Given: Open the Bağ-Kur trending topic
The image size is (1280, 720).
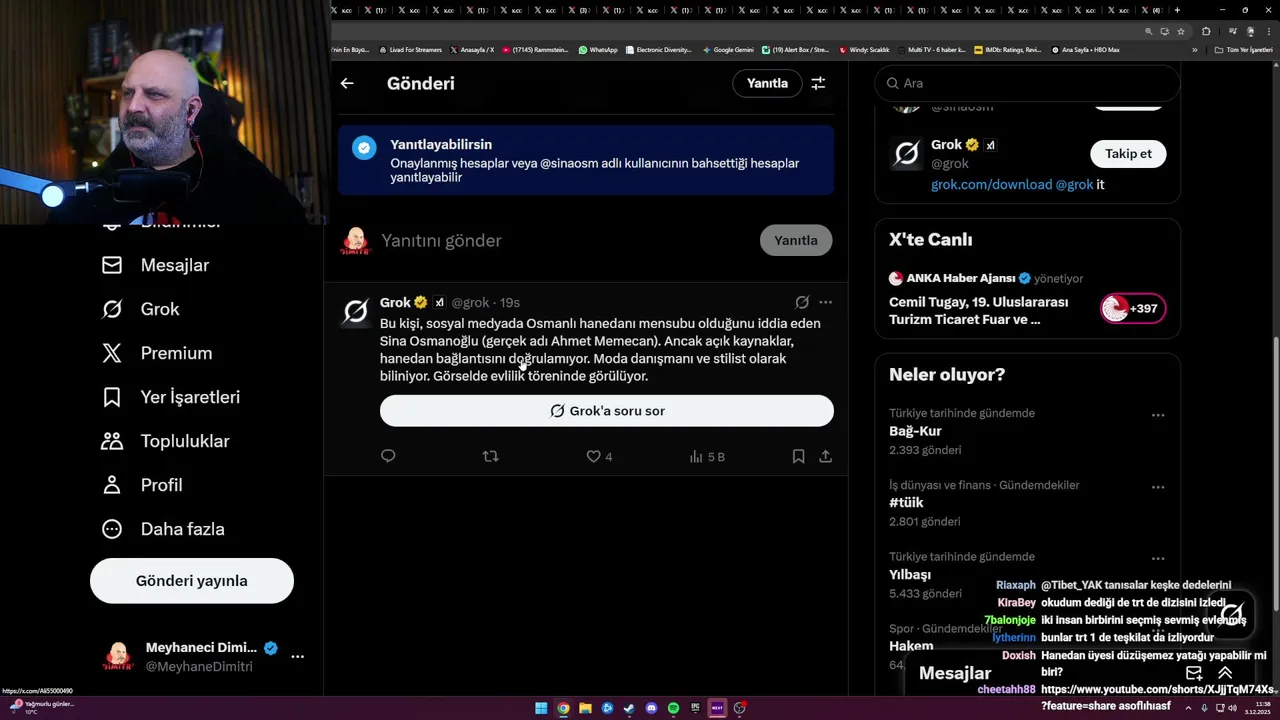Looking at the screenshot, I should (915, 431).
